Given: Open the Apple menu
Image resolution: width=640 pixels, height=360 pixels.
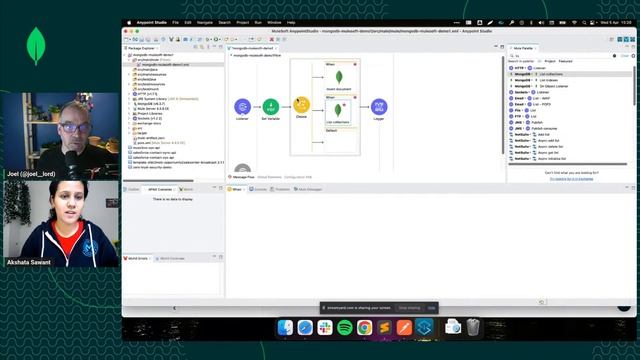Looking at the screenshot, I should pos(129,23).
